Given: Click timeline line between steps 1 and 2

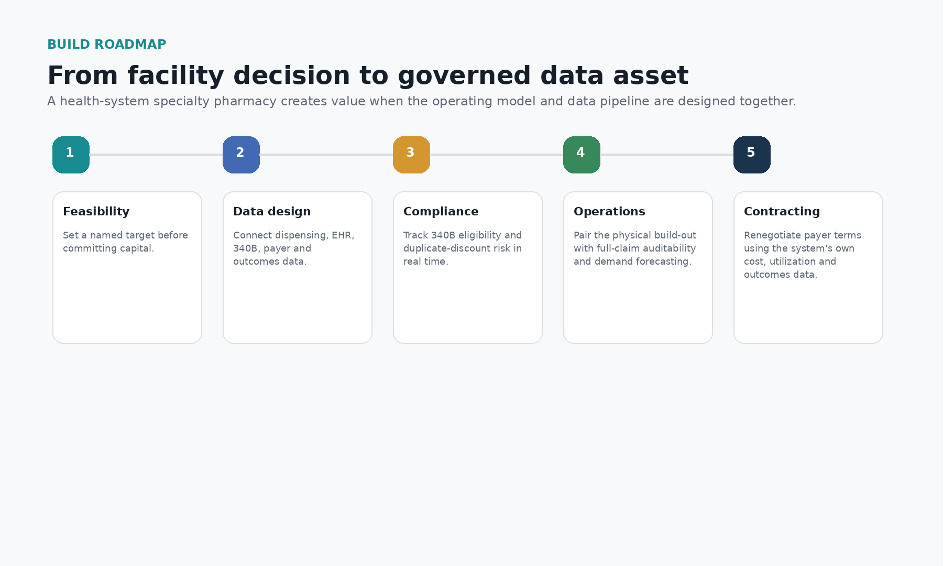Looking at the screenshot, I should [156, 155].
